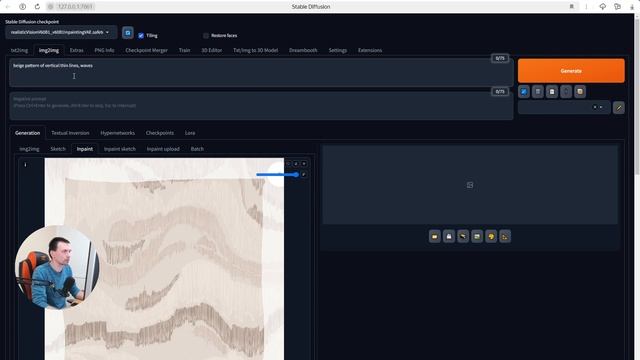Open the Hypernetworks sub-tab
The width and height of the screenshot is (640, 360).
[118, 133]
